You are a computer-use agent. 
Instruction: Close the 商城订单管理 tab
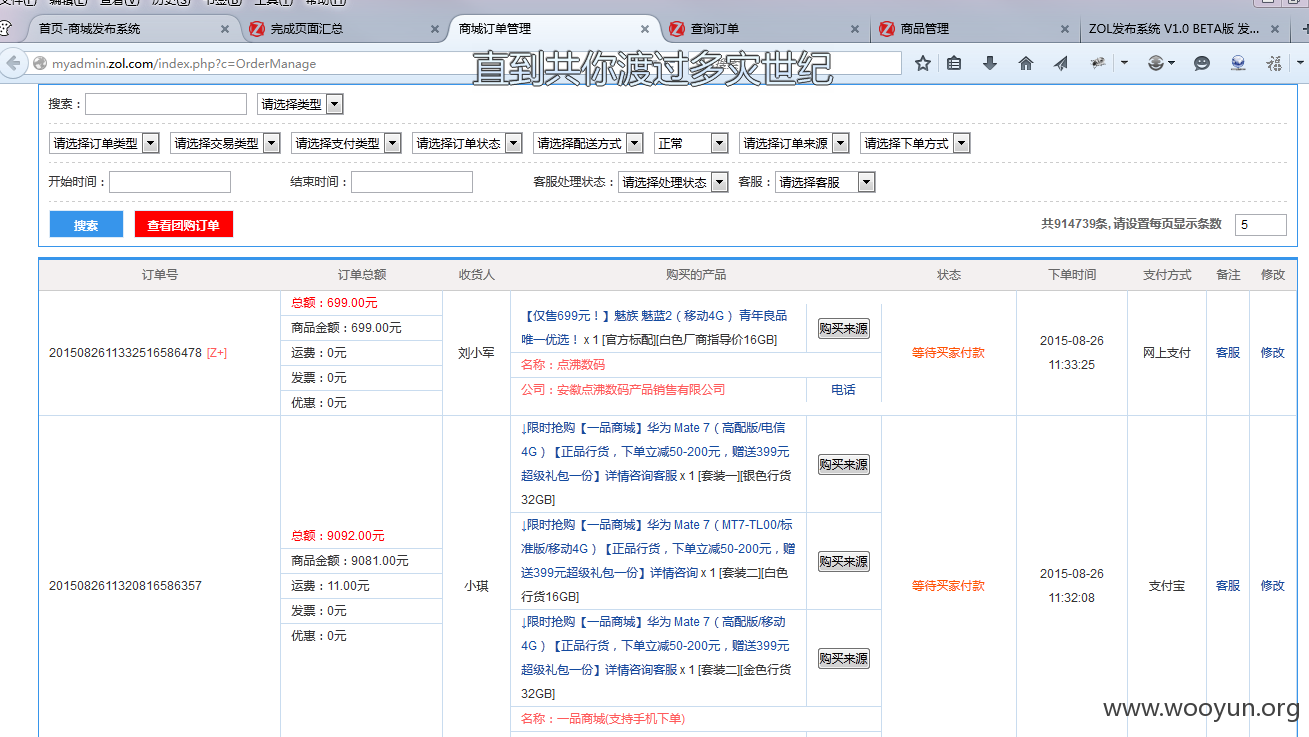645,29
